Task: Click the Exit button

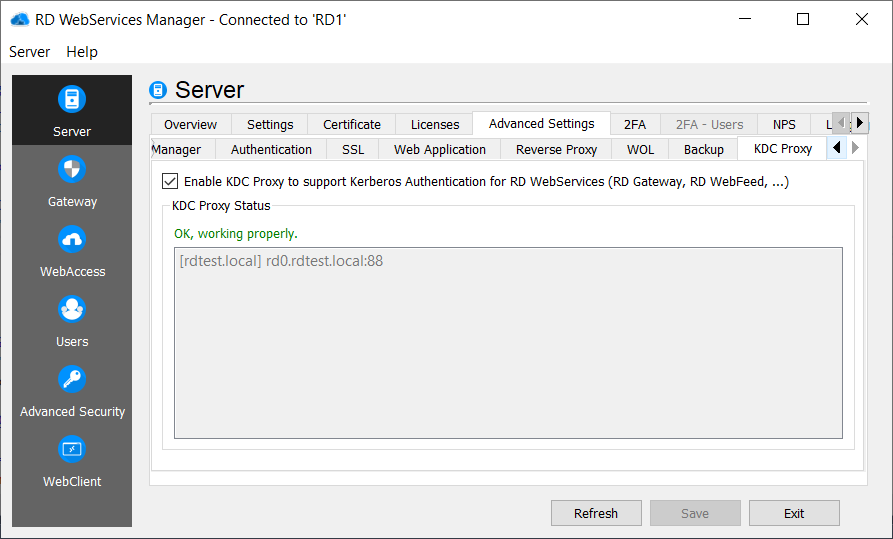Action: point(794,513)
